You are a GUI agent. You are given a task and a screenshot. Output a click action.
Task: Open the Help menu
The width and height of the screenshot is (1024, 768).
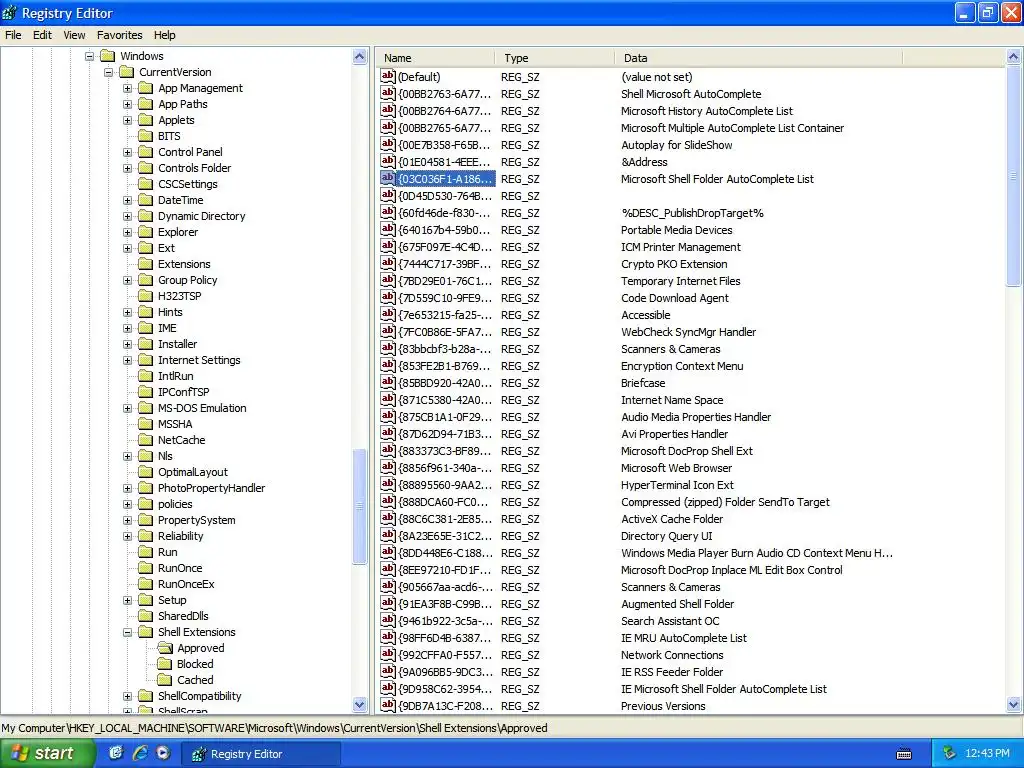(x=165, y=35)
